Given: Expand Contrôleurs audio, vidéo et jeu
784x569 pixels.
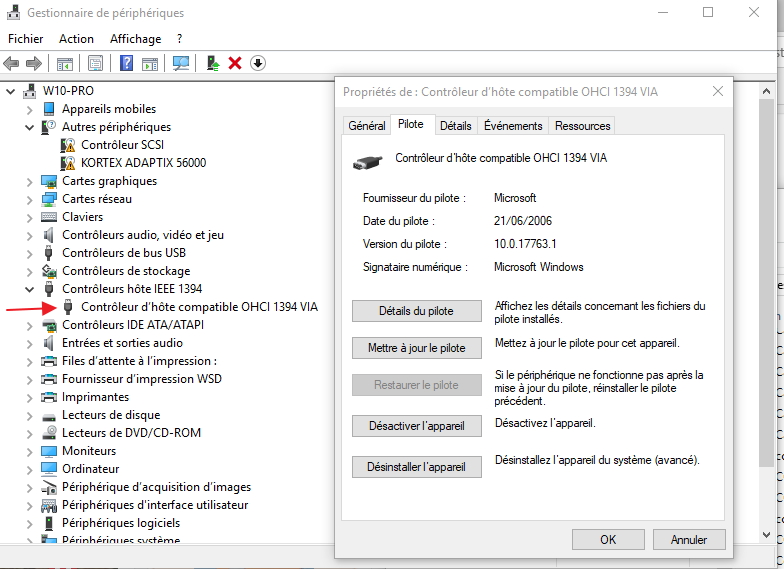Looking at the screenshot, I should [30, 236].
